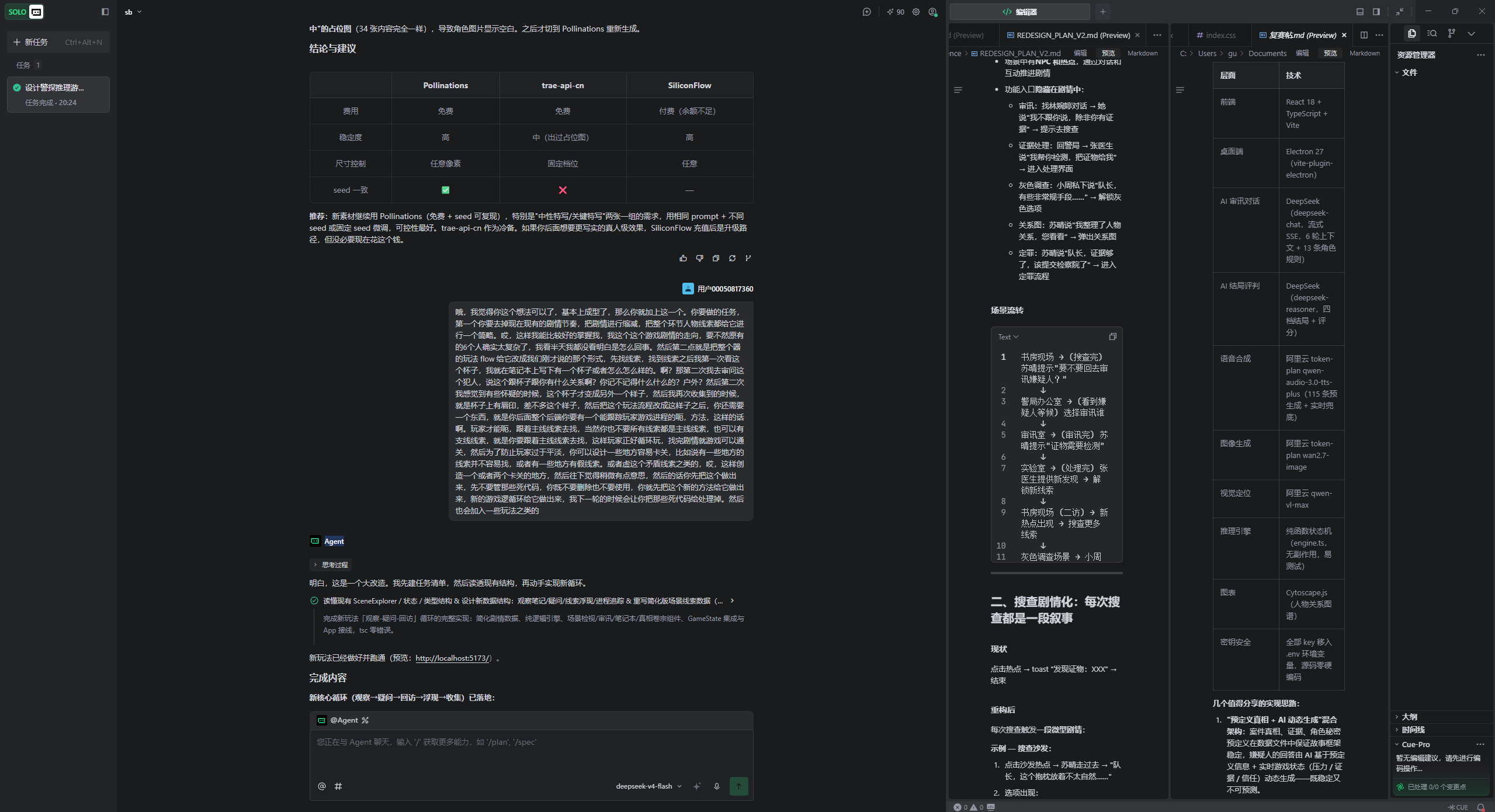Open the @Agent tools icon
This screenshot has width=1495, height=812.
pos(365,720)
